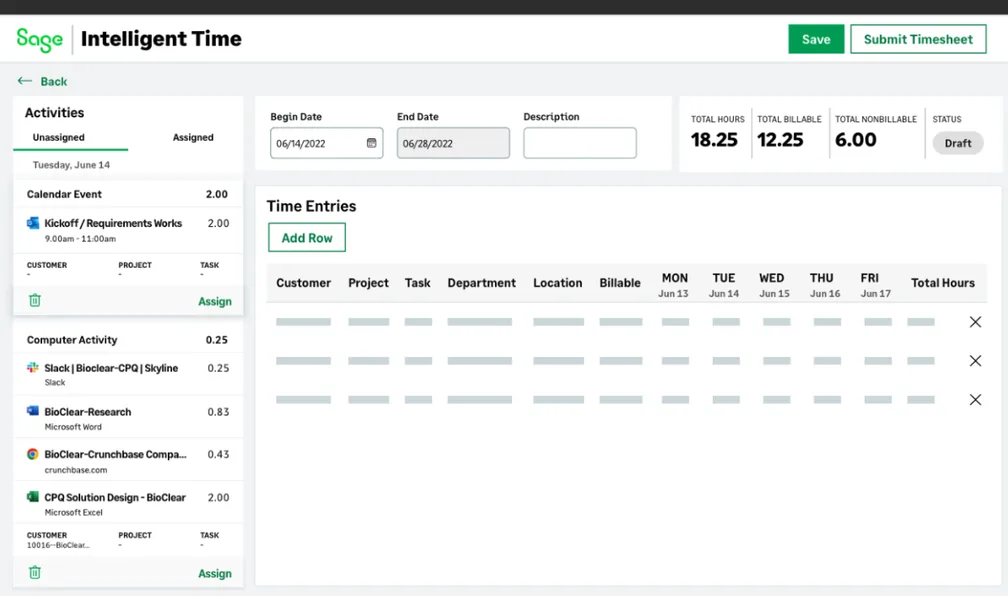
Task: Click the Location column header
Action: pyautogui.click(x=557, y=283)
